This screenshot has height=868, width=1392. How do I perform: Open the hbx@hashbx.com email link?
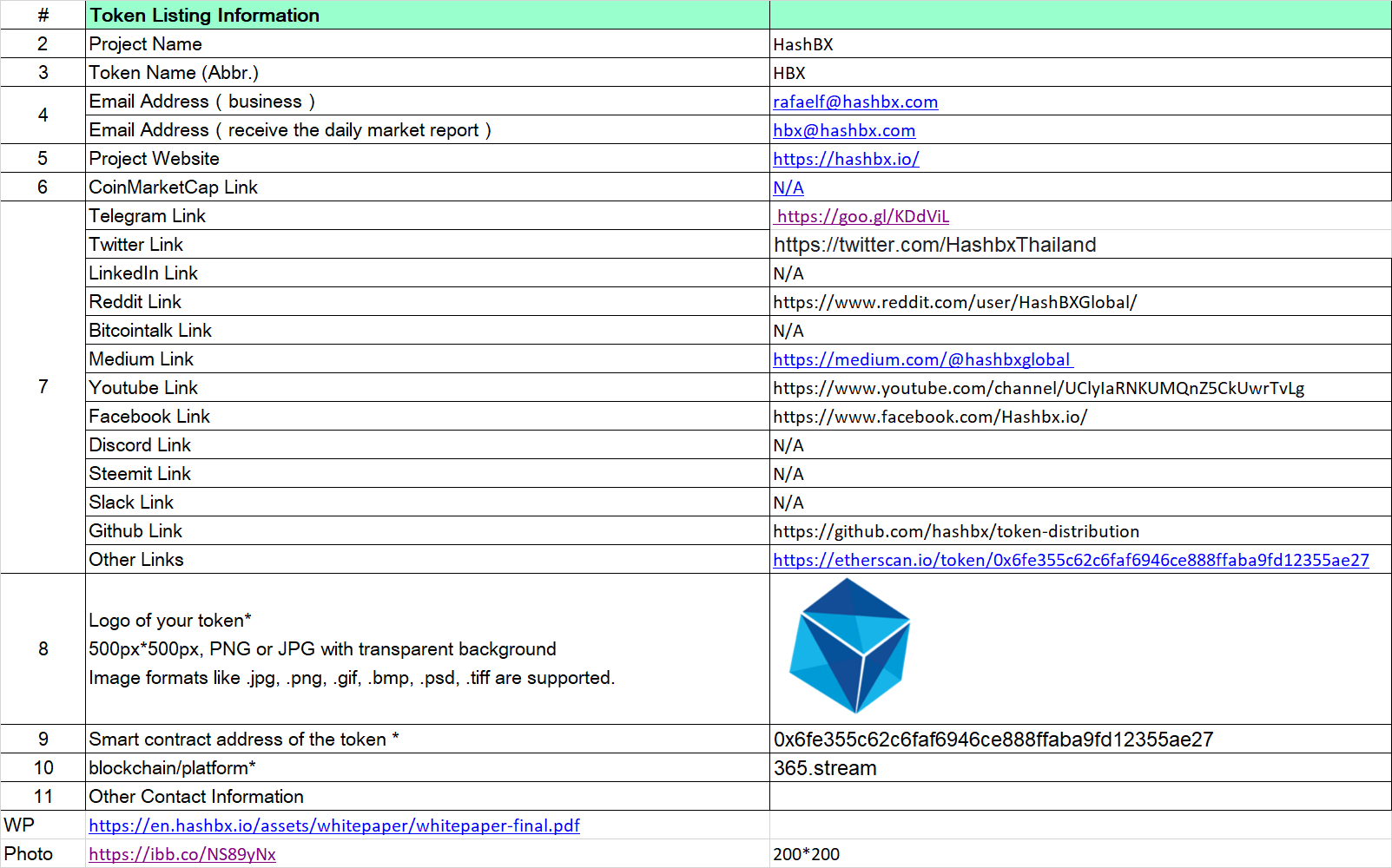coord(844,130)
